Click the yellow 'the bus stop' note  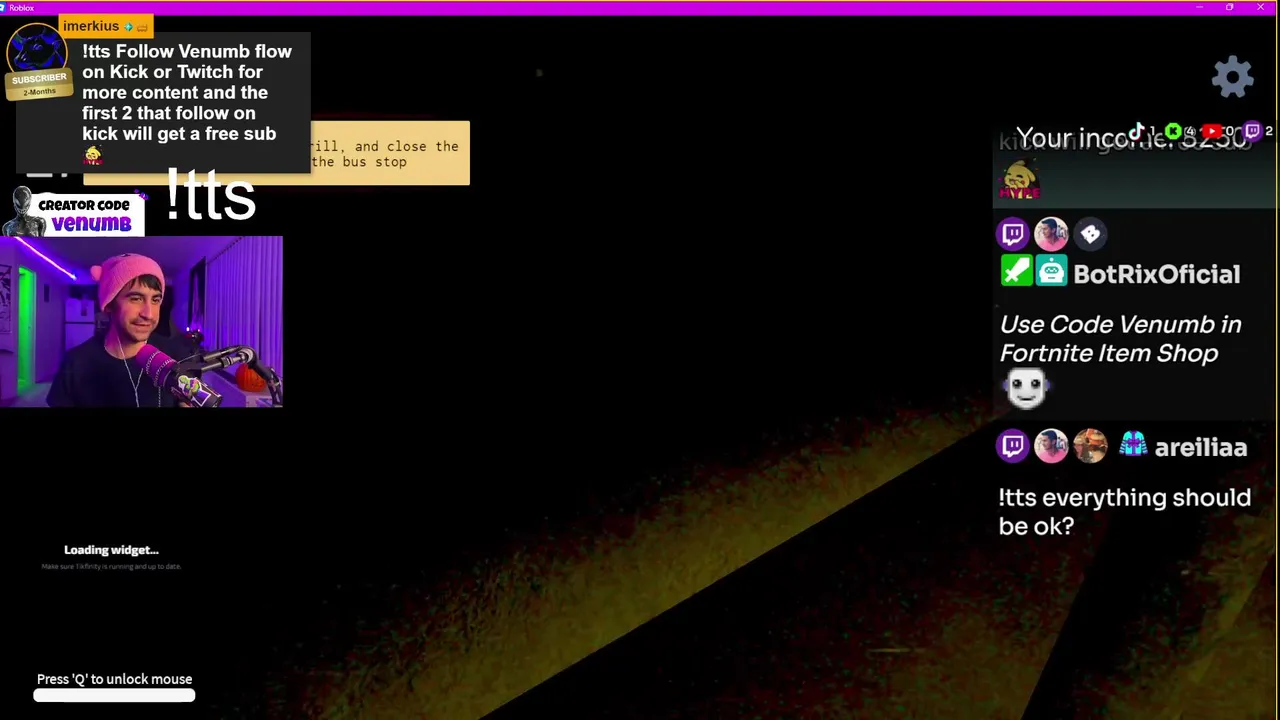point(390,153)
